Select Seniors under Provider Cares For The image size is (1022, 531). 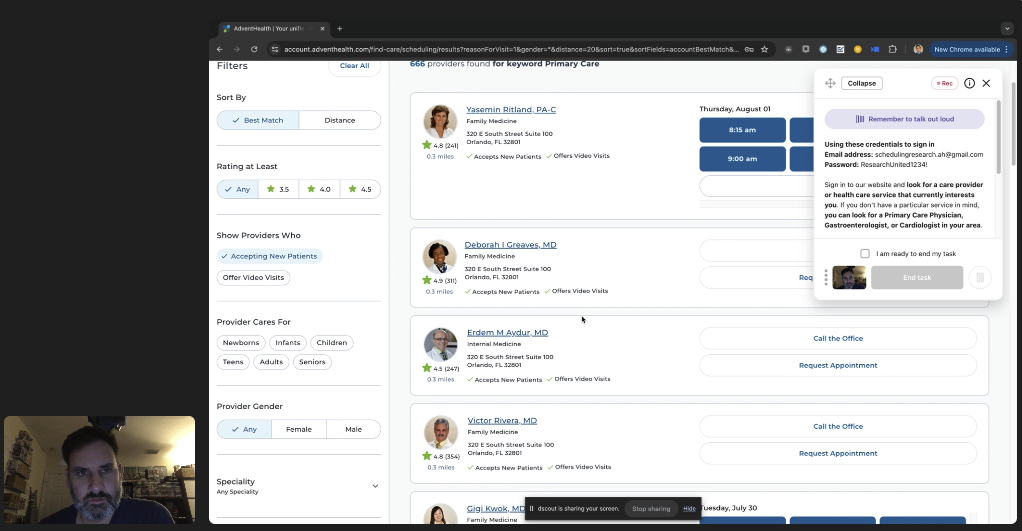click(x=312, y=362)
